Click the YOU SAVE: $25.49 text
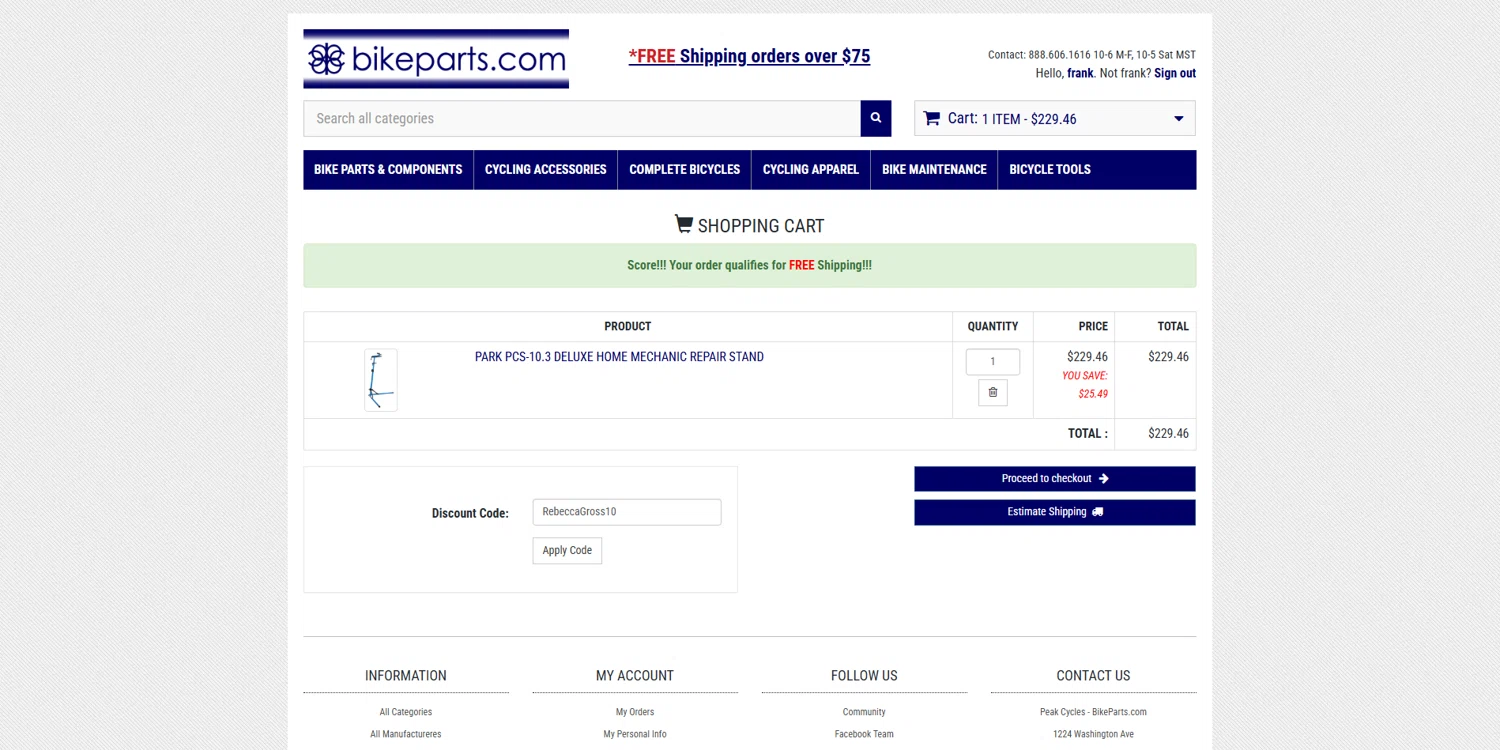The image size is (1500, 750). pos(1085,385)
